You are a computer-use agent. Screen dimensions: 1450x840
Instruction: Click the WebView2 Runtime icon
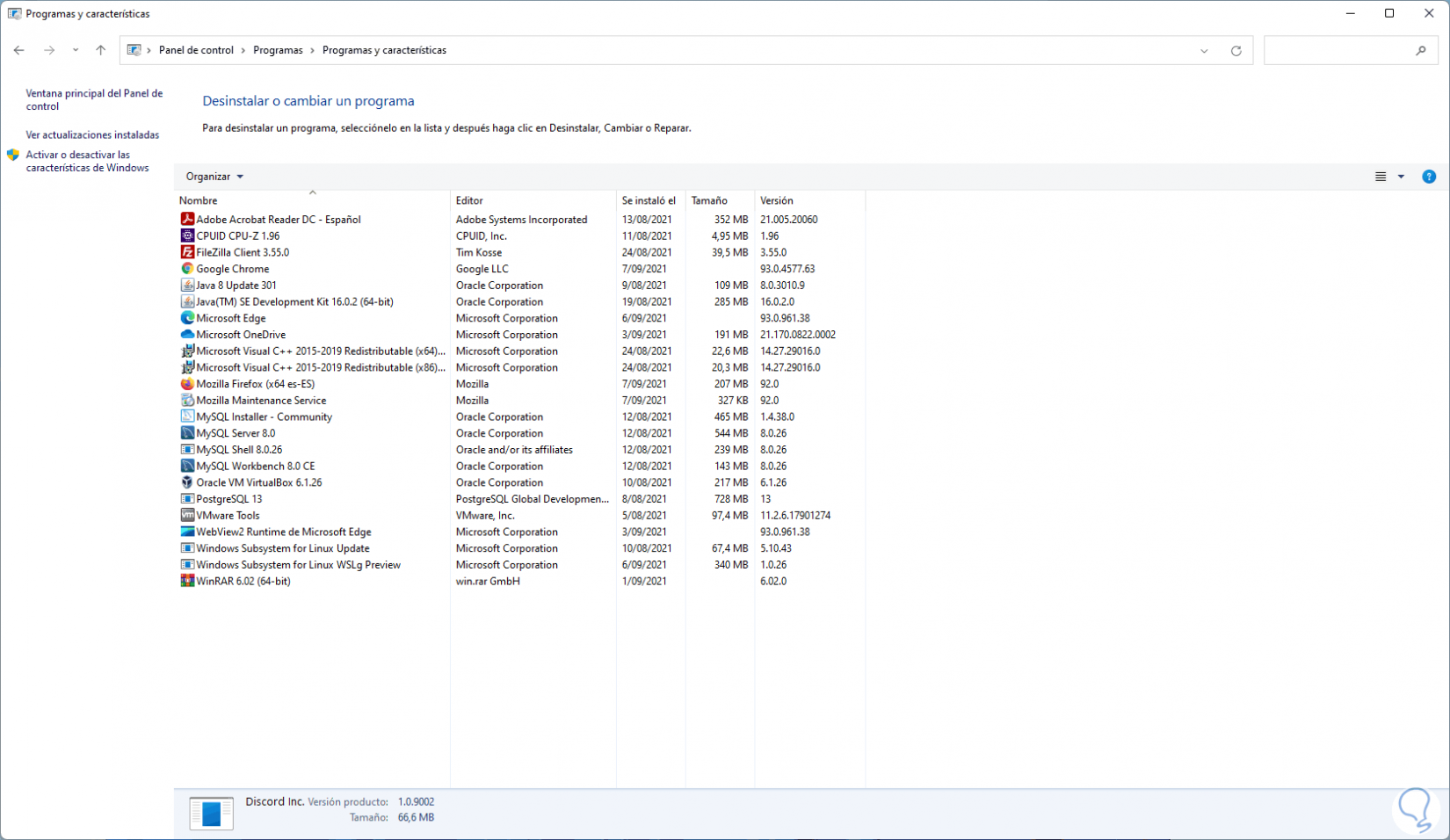click(187, 532)
